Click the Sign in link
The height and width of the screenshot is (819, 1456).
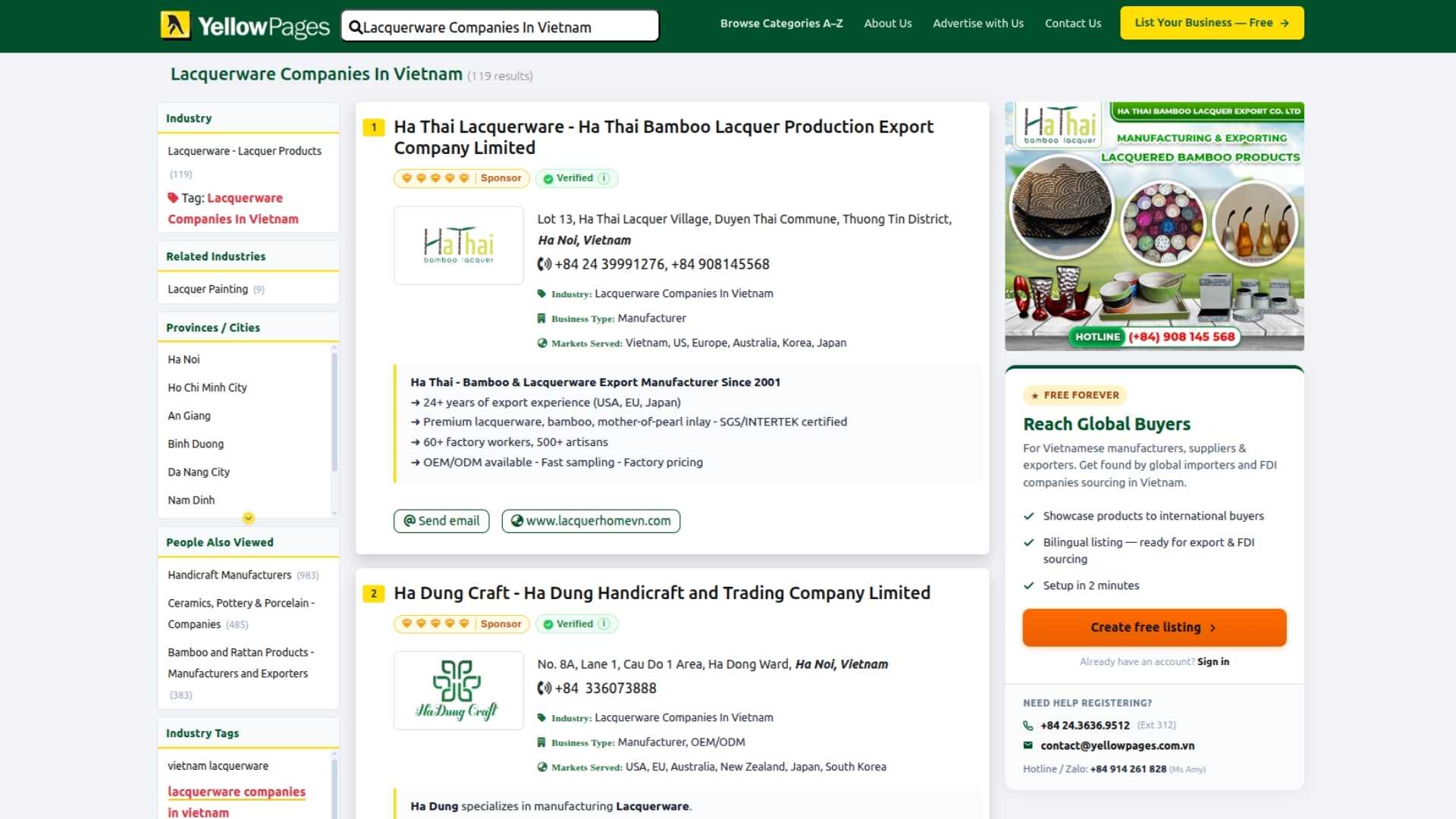tap(1213, 662)
